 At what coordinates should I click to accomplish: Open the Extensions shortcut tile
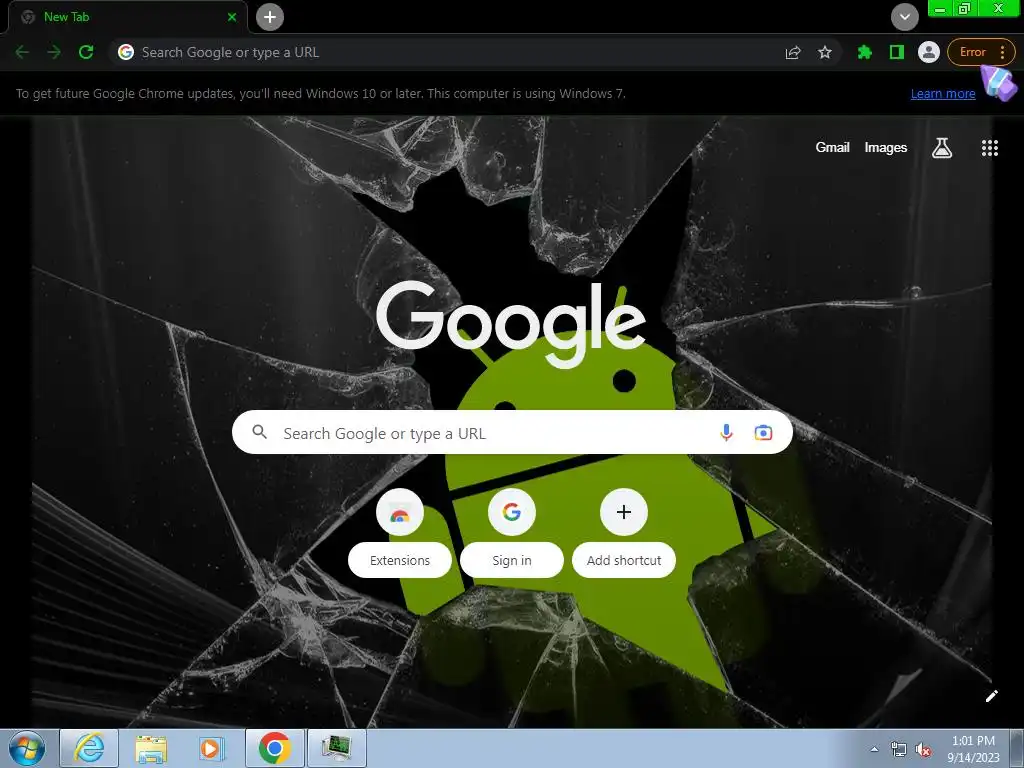pos(400,513)
